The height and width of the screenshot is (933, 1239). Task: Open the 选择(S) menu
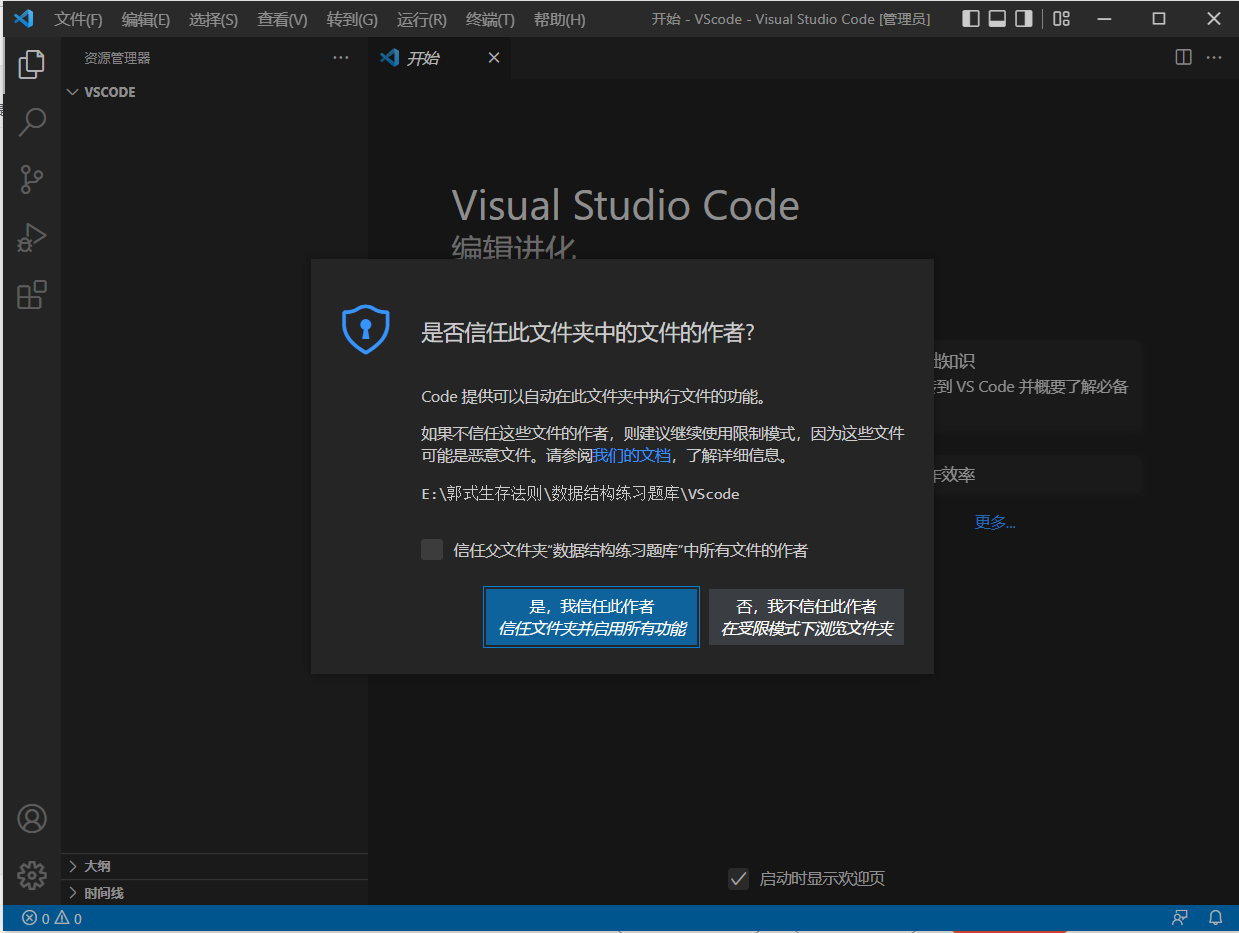point(214,19)
